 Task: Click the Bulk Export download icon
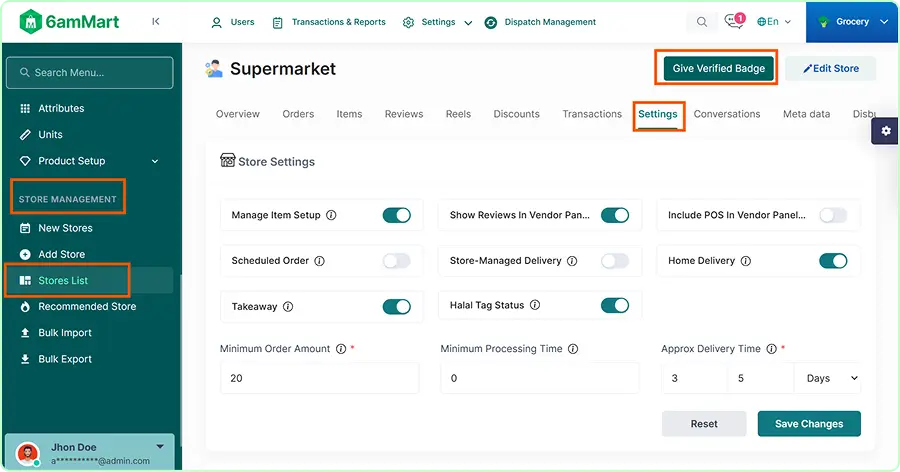(x=25, y=359)
